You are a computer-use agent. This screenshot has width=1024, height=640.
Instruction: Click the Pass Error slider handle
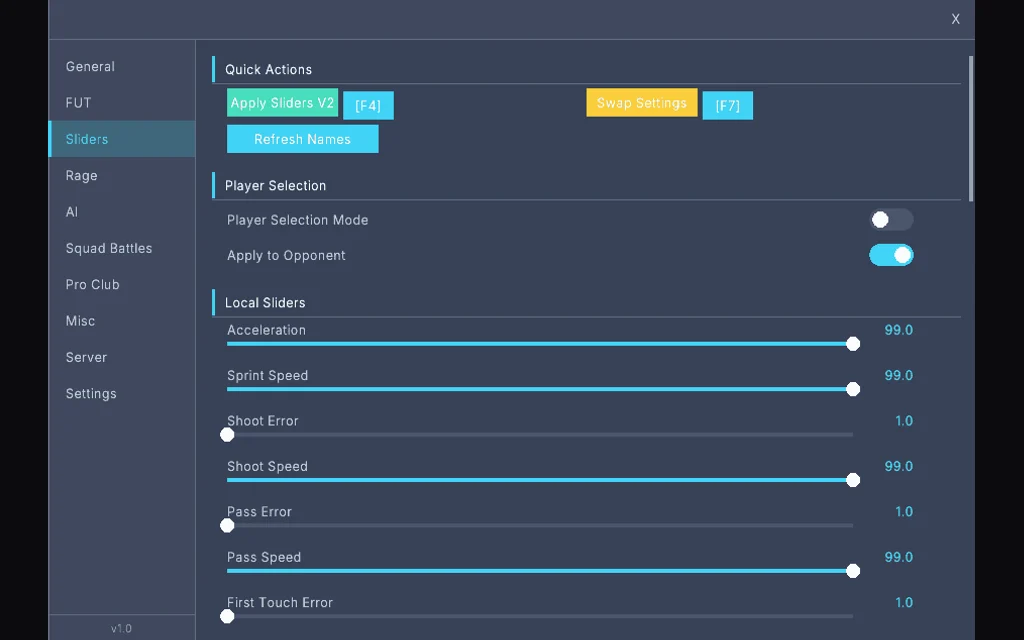coord(227,526)
